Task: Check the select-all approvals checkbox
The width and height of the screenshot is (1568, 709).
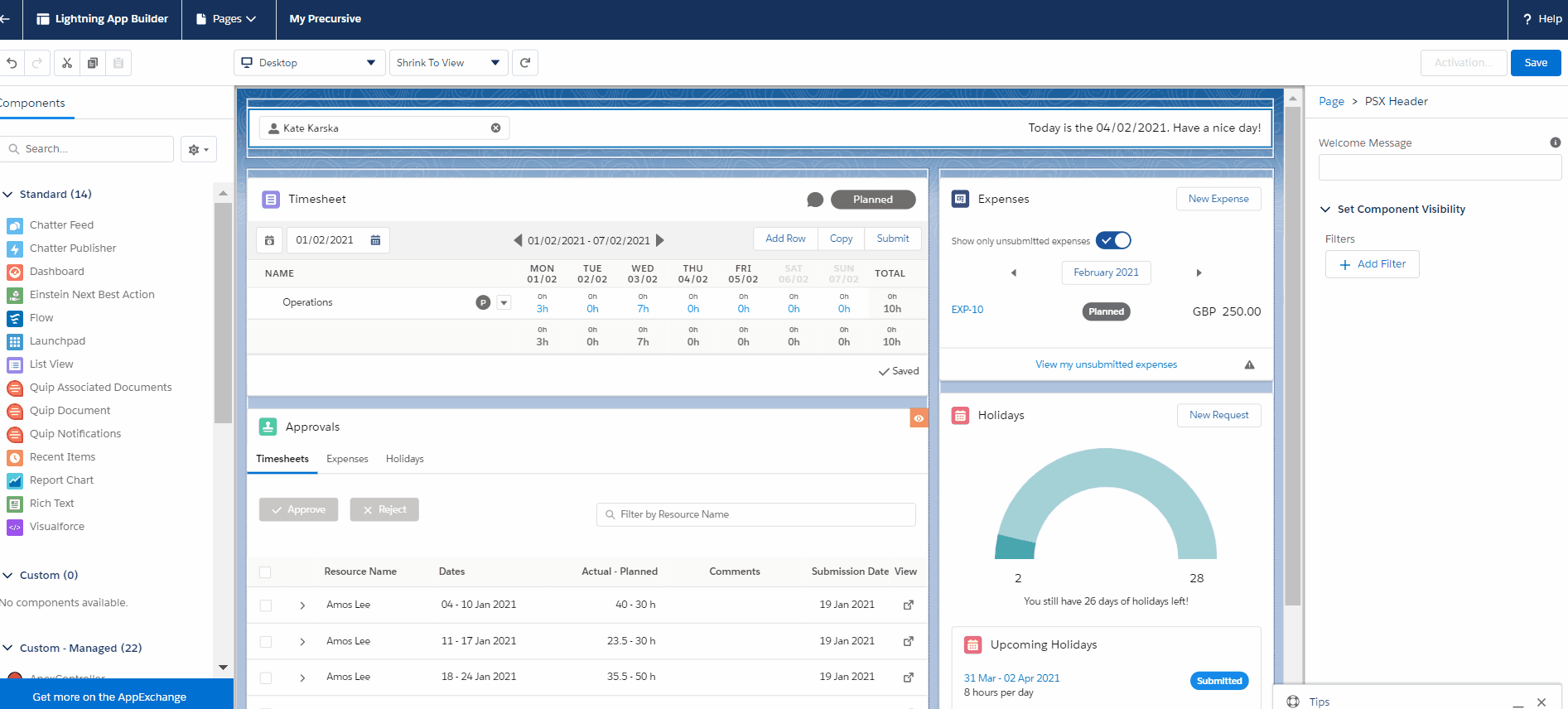Action: 265,572
